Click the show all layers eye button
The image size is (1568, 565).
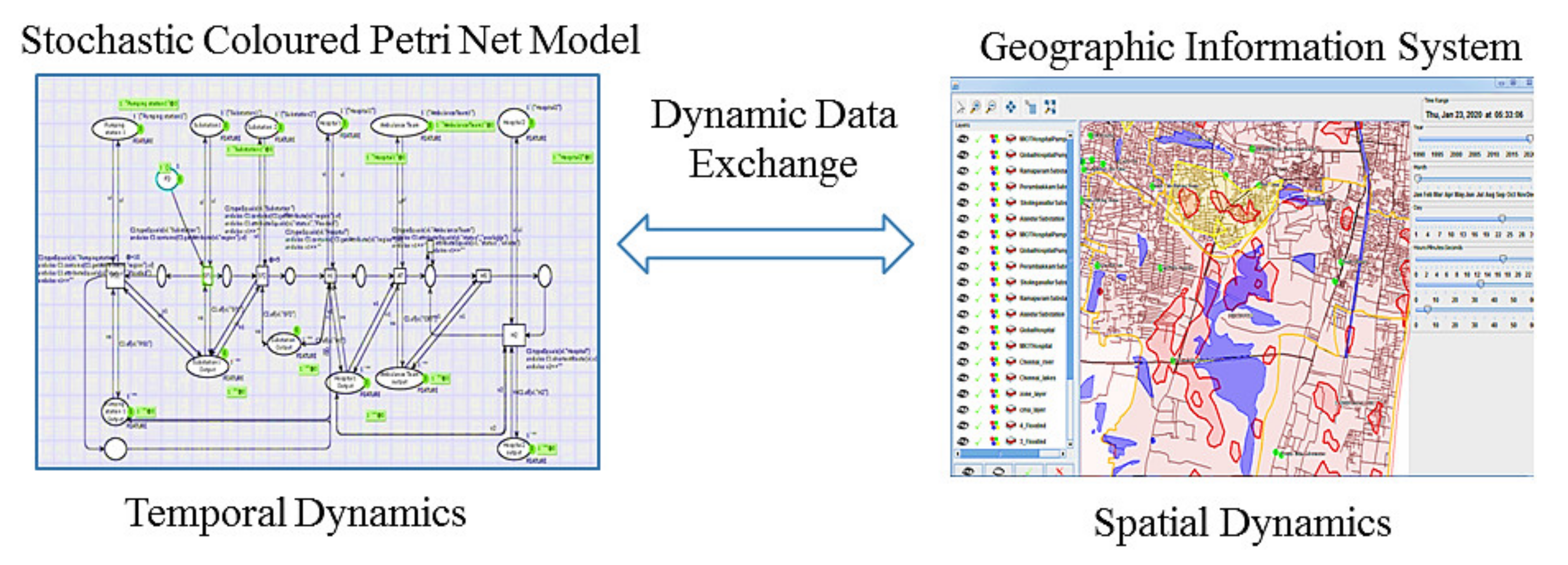[x=969, y=471]
